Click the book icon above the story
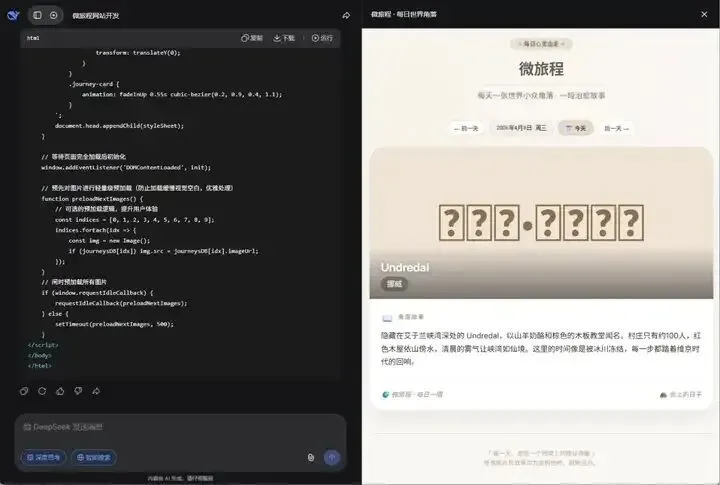The width and height of the screenshot is (720, 485). pos(387,318)
